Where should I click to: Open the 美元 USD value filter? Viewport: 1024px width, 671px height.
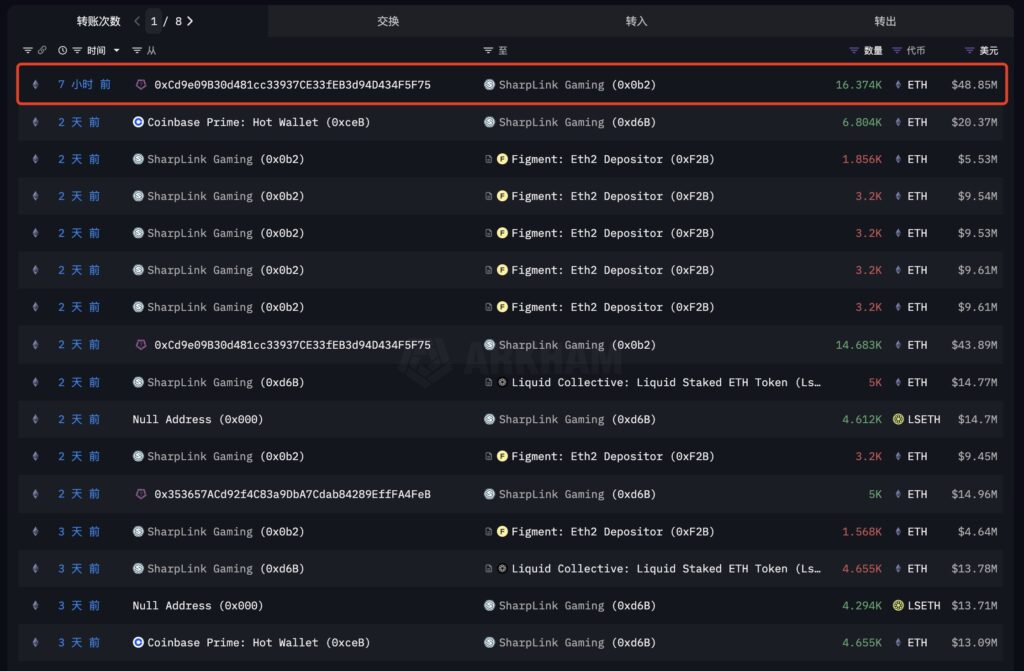[969, 50]
